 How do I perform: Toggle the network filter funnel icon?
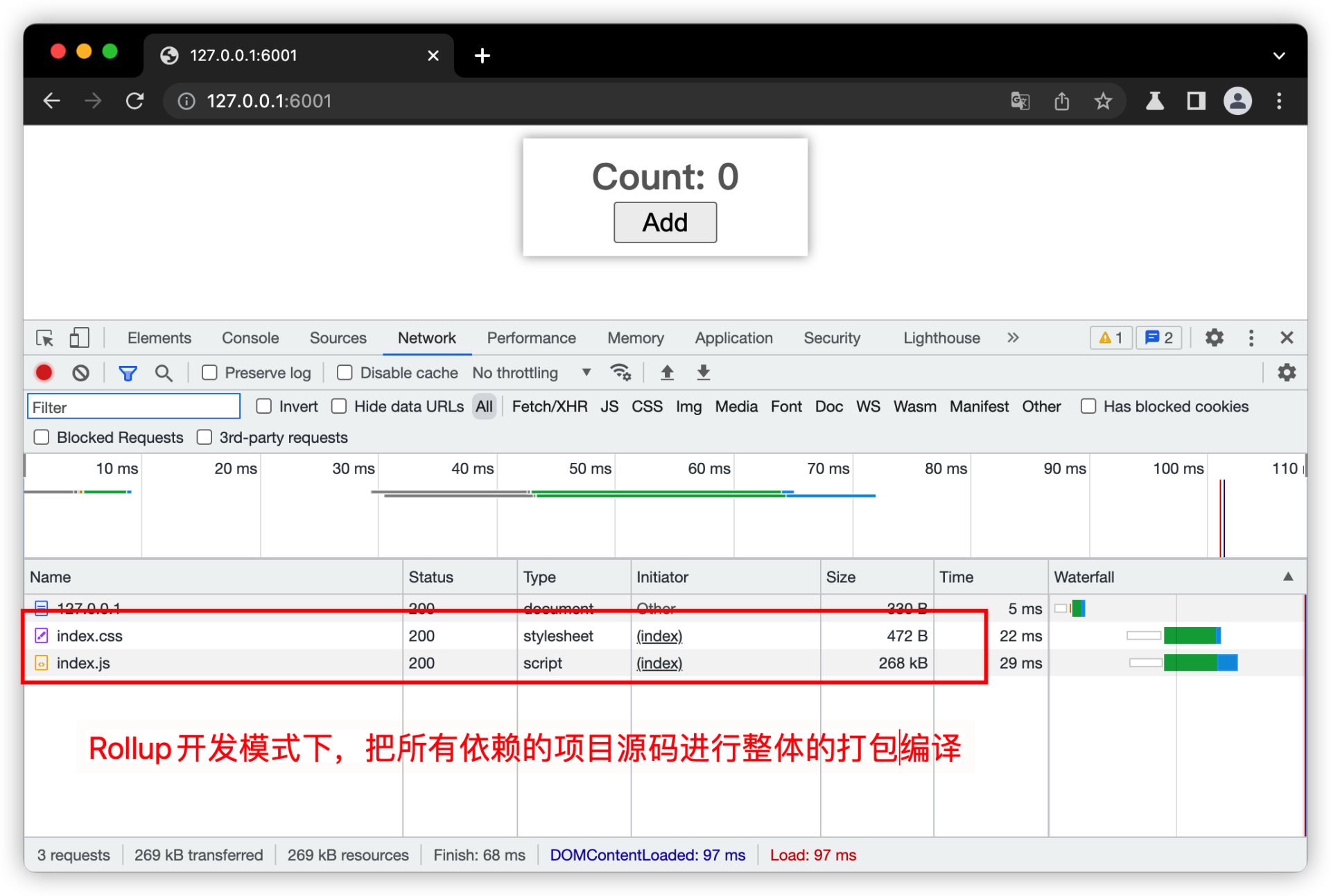128,373
